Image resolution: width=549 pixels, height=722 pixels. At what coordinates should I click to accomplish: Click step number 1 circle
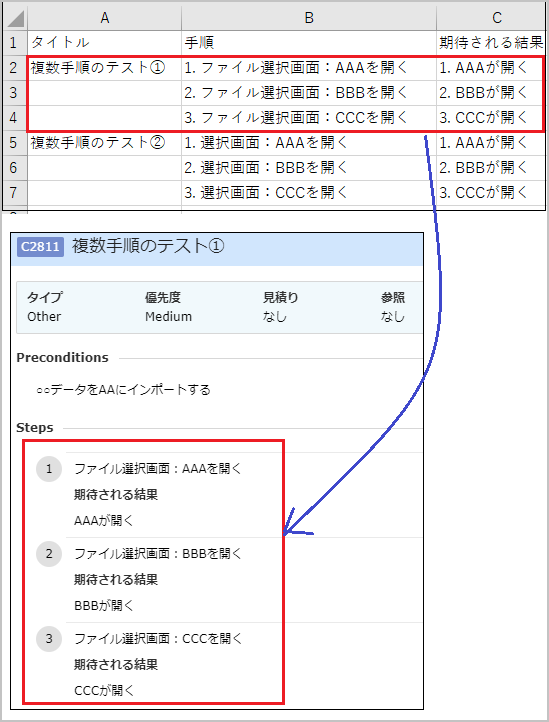(x=49, y=469)
